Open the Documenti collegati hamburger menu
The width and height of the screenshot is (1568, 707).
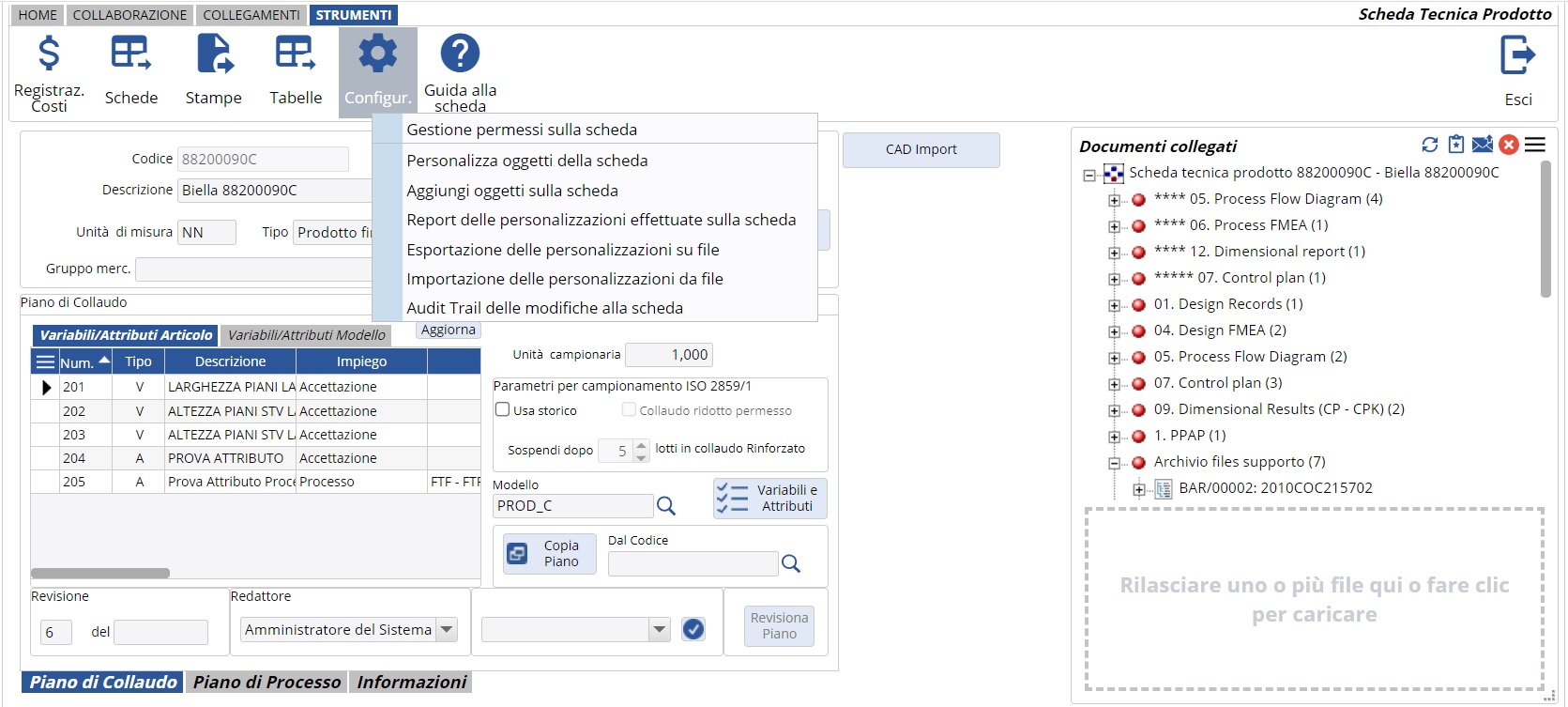point(1535,145)
